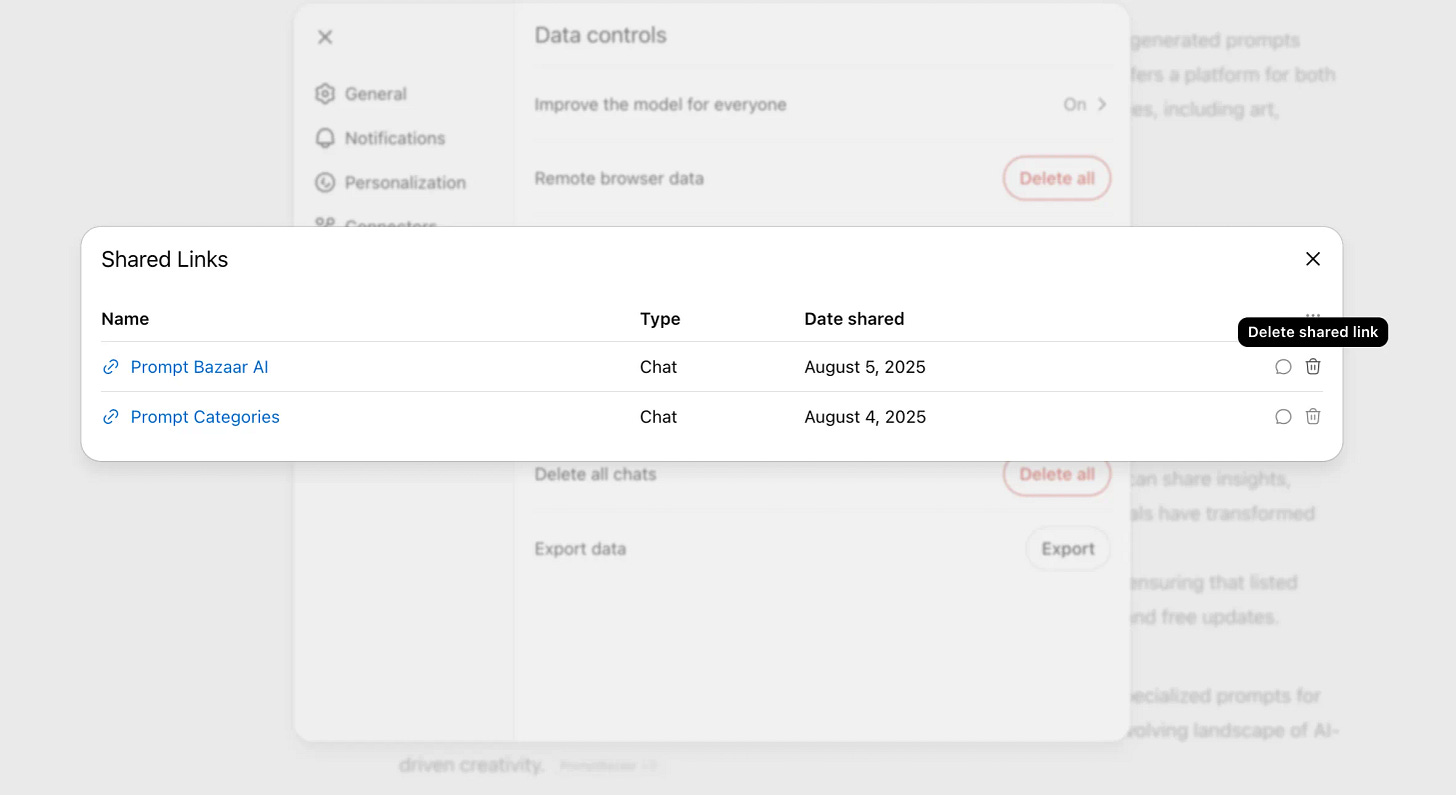View source chat for Prompt Categories
This screenshot has height=795, width=1456.
1283,417
